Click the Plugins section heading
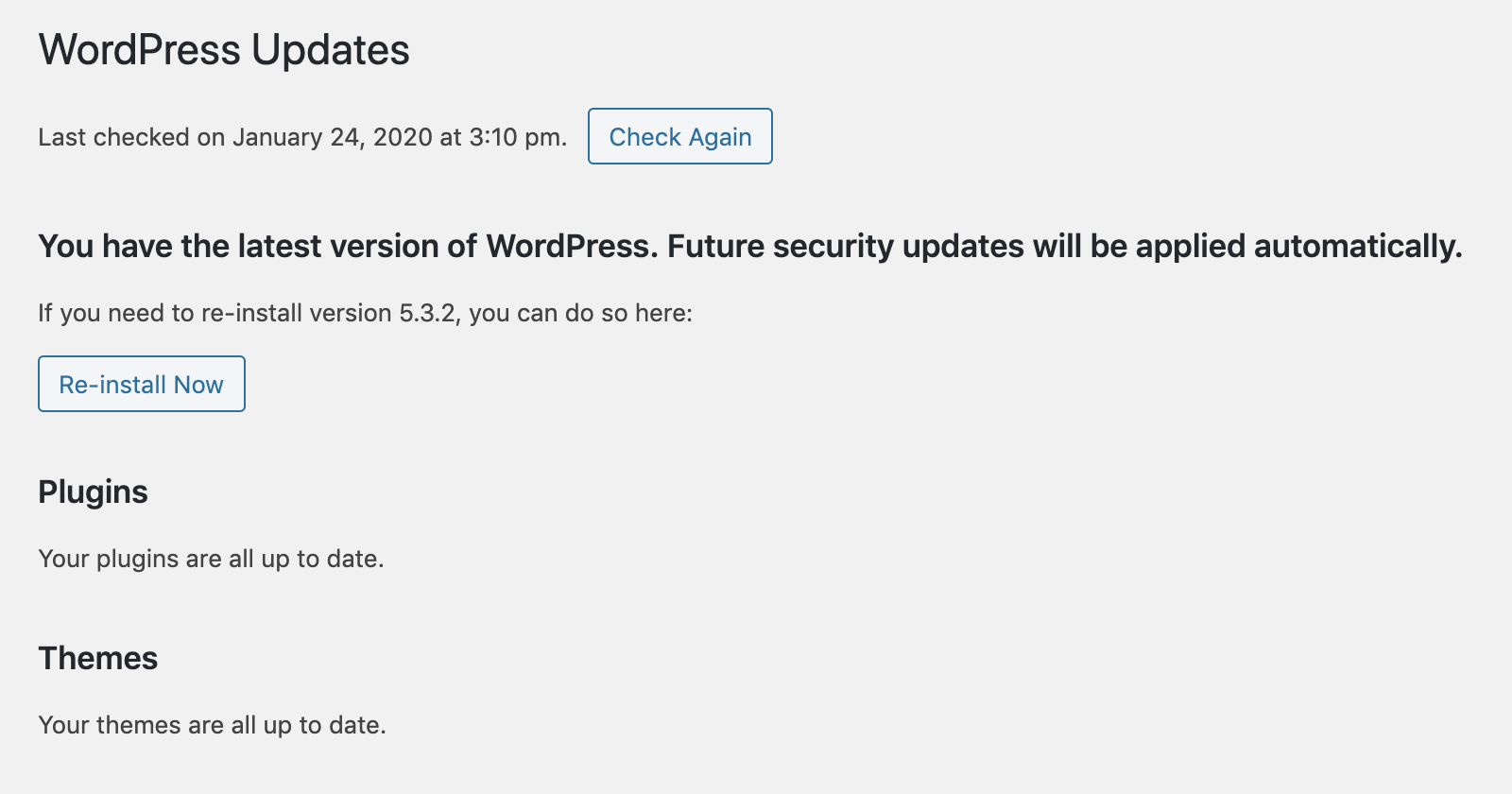The image size is (1512, 794). point(94,492)
